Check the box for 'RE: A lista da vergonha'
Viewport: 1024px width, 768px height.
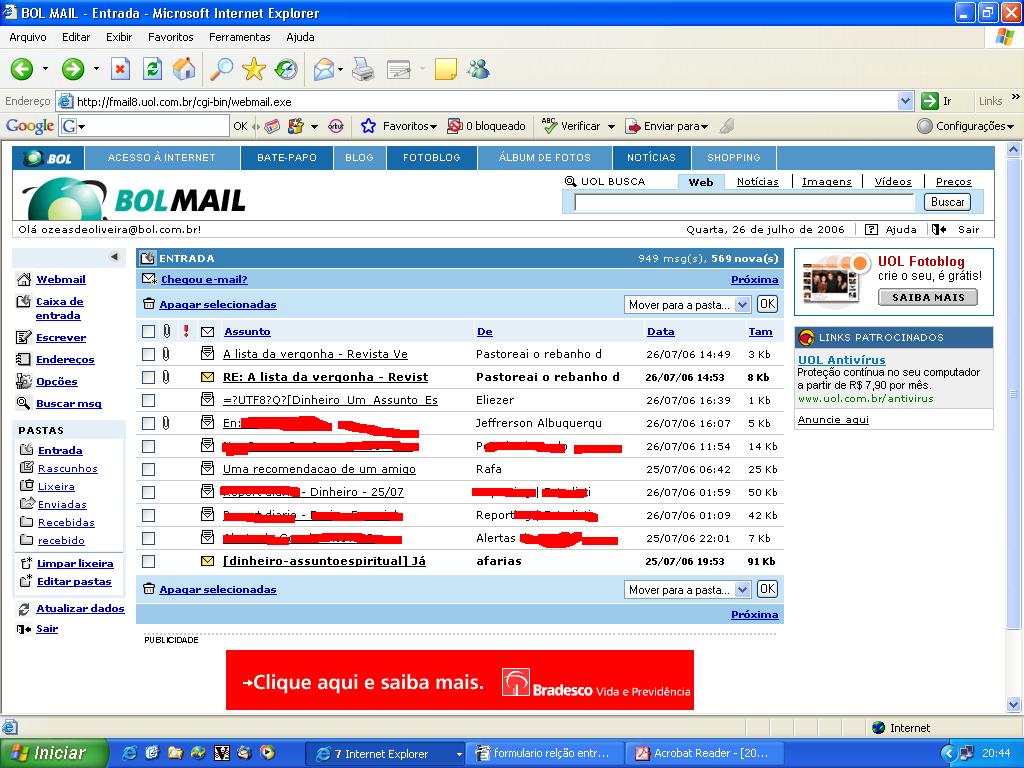148,377
